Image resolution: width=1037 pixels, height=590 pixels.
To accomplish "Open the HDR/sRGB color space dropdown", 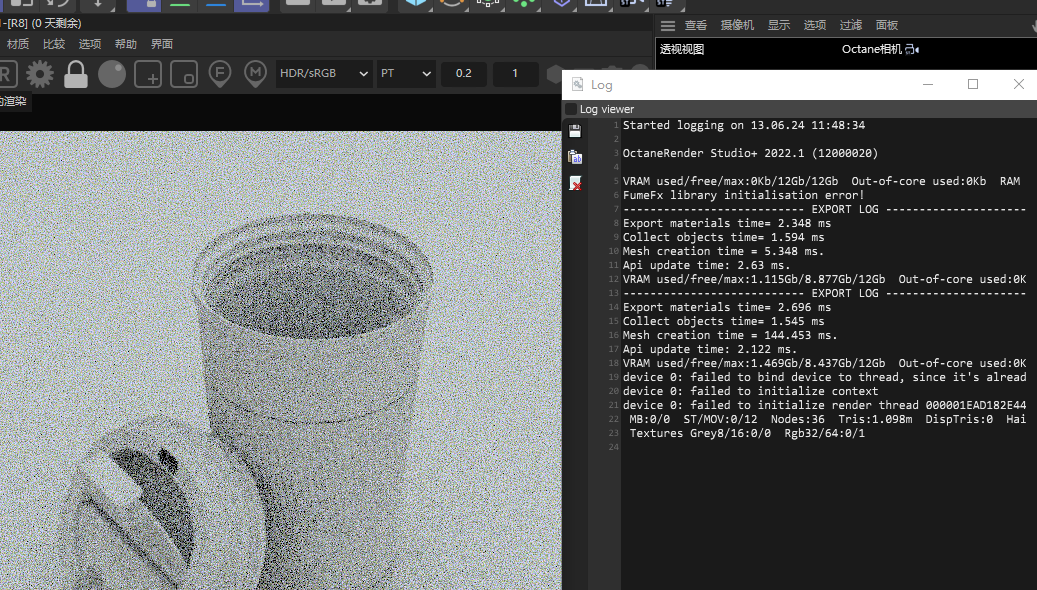I will coord(323,73).
